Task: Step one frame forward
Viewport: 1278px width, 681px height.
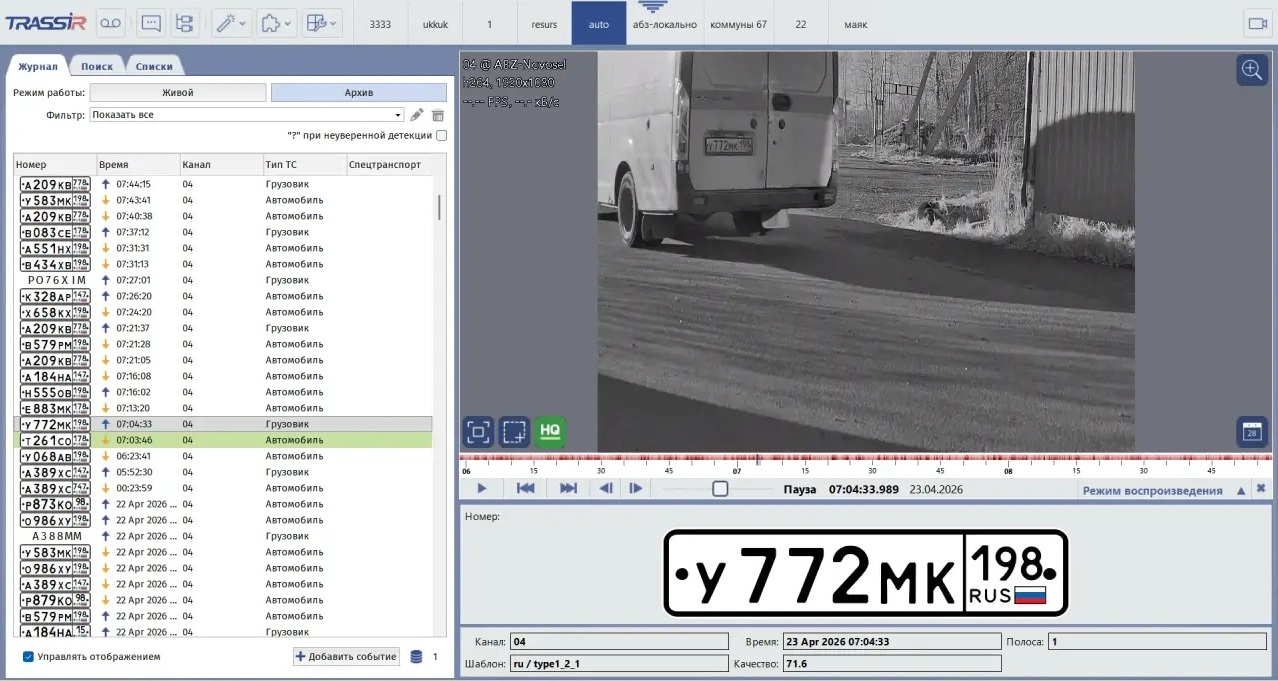Action: click(x=635, y=489)
